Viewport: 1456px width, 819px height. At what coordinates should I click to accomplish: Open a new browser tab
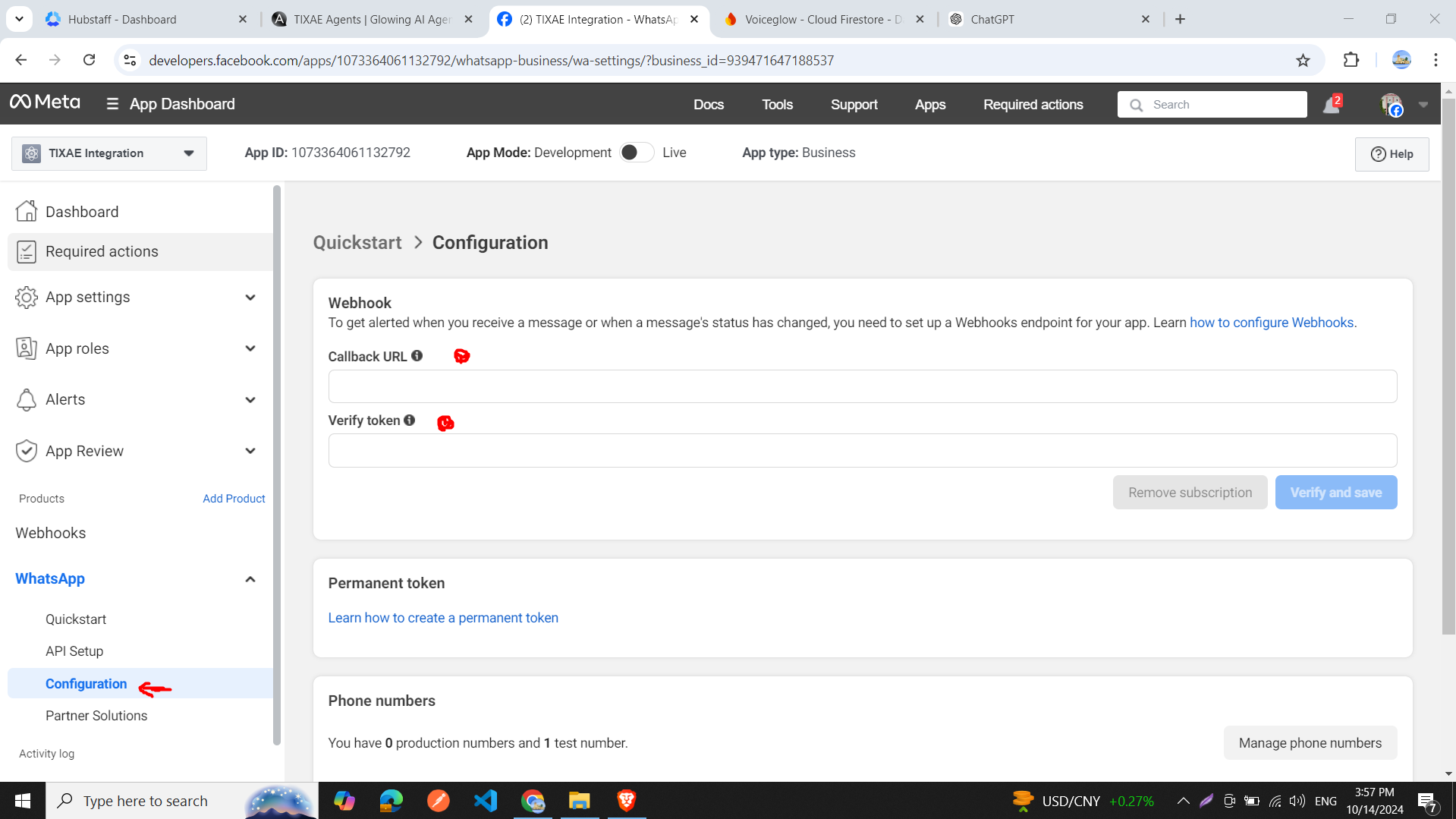[x=1180, y=19]
